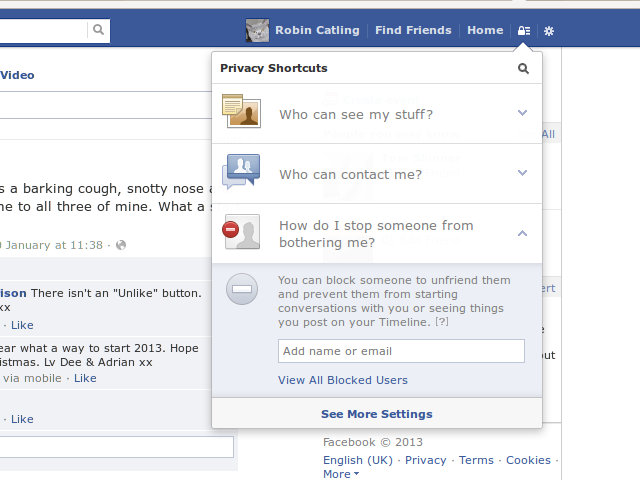Click See More Settings
640x480 pixels.
[x=377, y=414]
